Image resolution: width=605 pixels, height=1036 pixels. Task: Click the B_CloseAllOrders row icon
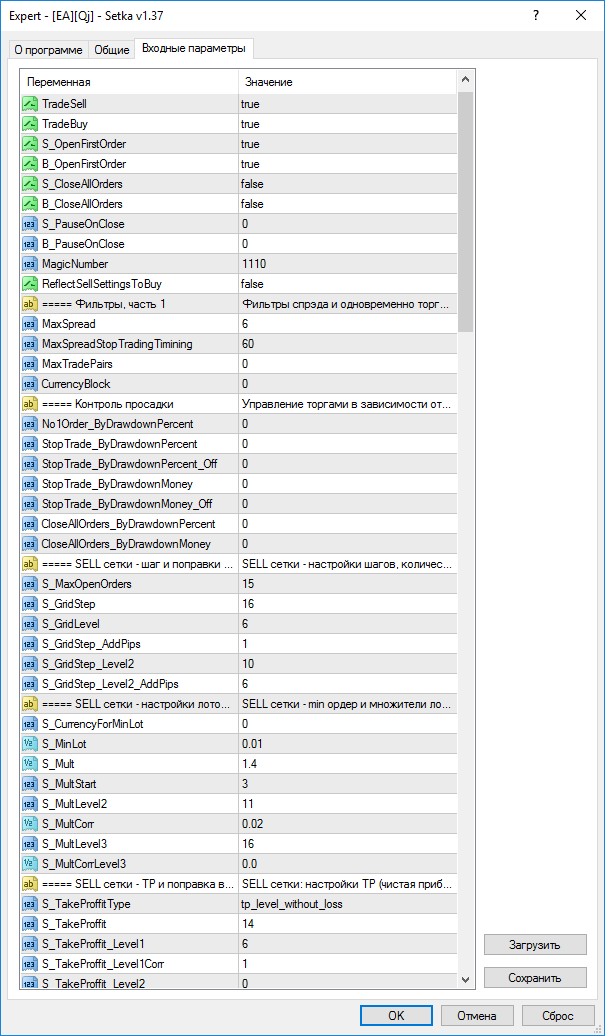click(x=30, y=204)
